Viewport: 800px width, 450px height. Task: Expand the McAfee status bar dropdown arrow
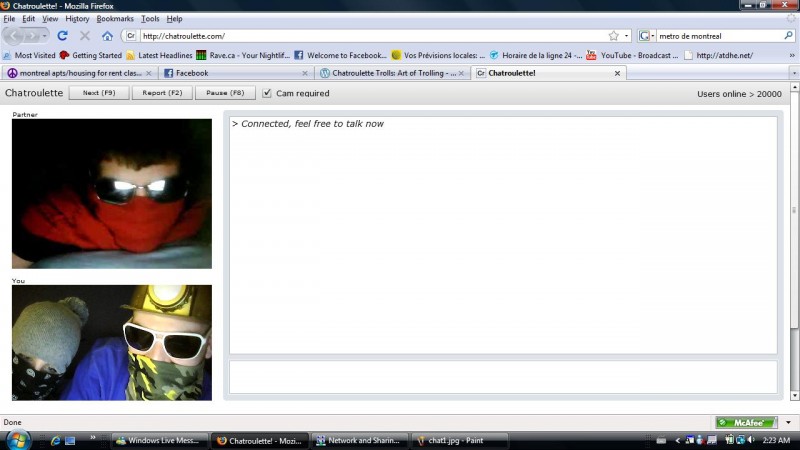click(788, 422)
